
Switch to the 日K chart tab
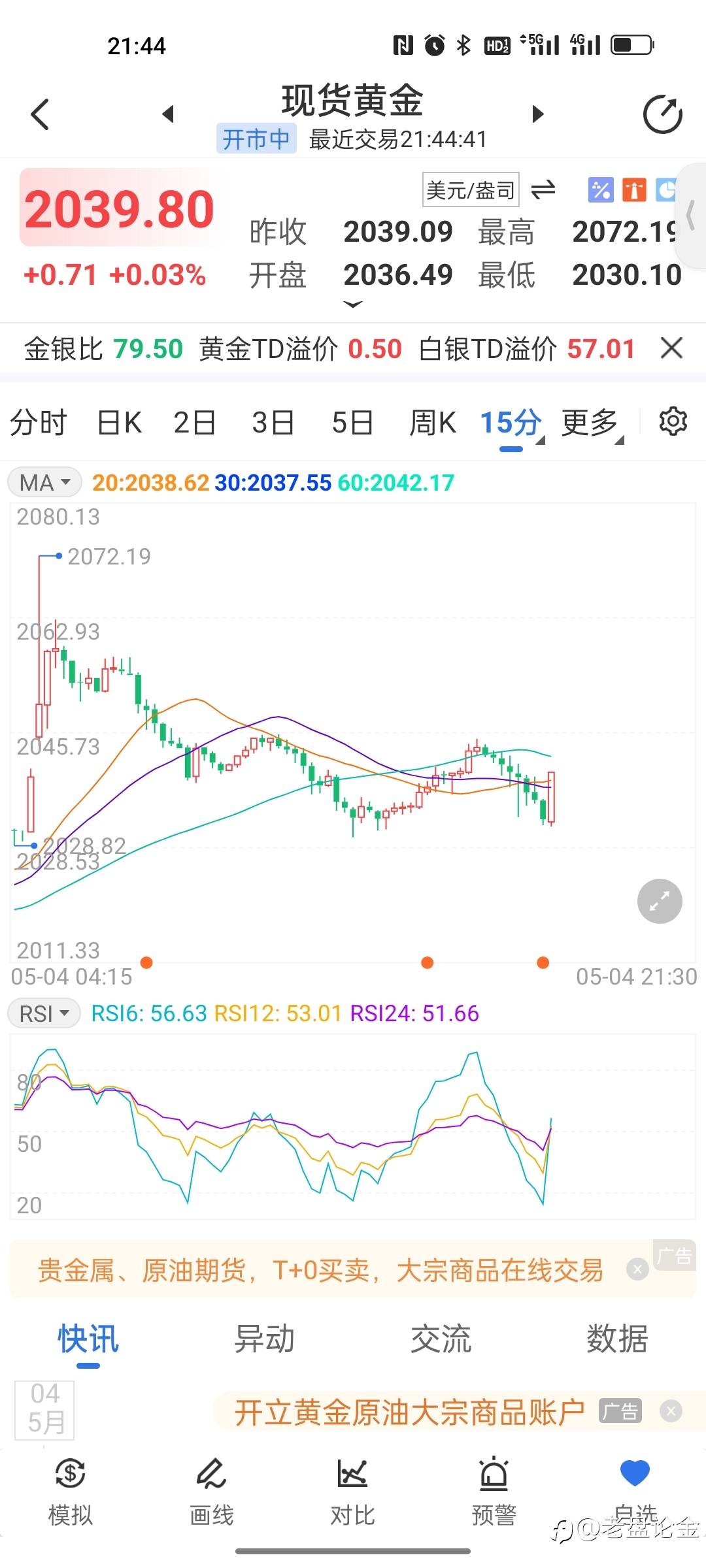pos(120,423)
